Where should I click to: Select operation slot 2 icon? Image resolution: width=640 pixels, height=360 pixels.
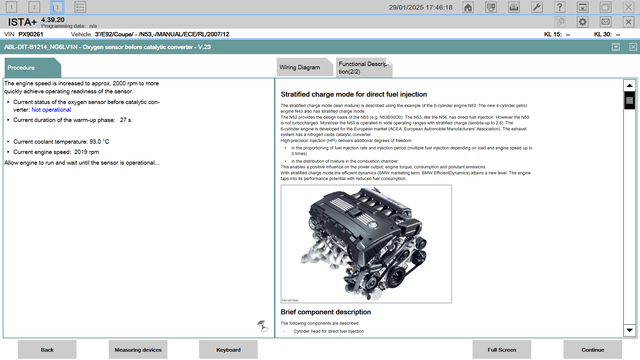[34, 7]
